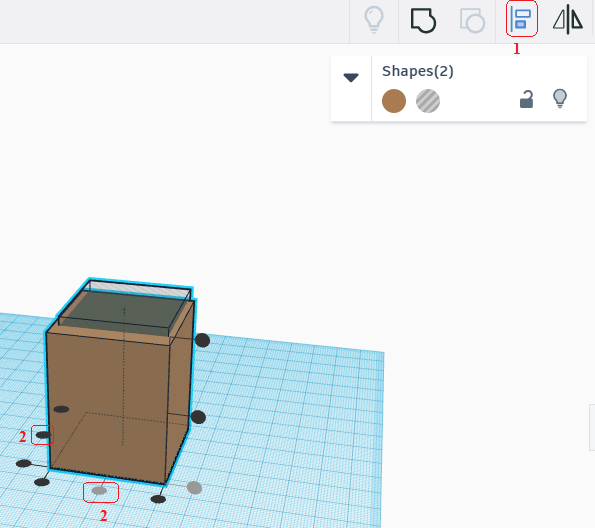Collapse the Shapes(2) inspector panel

click(x=351, y=77)
